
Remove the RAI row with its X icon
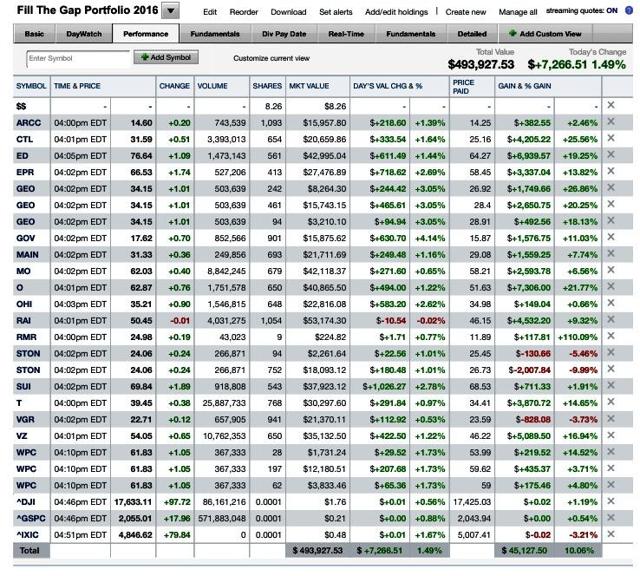pyautogui.click(x=611, y=320)
